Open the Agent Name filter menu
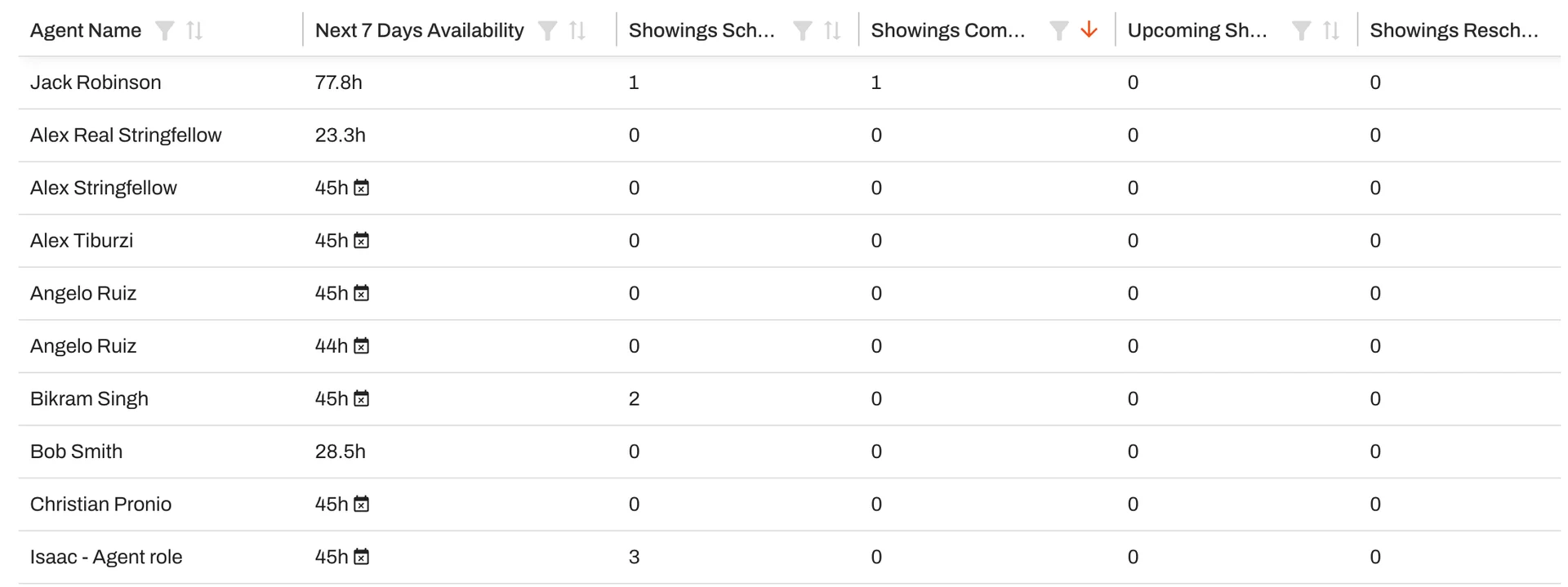The width and height of the screenshot is (1568, 587). coord(164,30)
